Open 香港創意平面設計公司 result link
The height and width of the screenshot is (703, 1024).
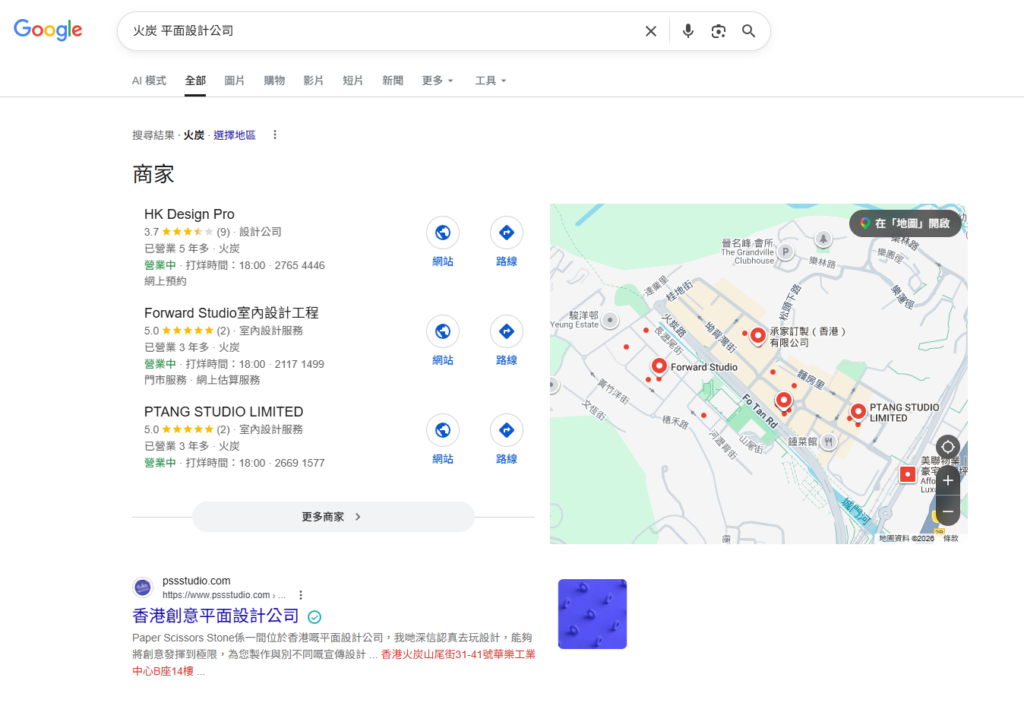tap(216, 616)
